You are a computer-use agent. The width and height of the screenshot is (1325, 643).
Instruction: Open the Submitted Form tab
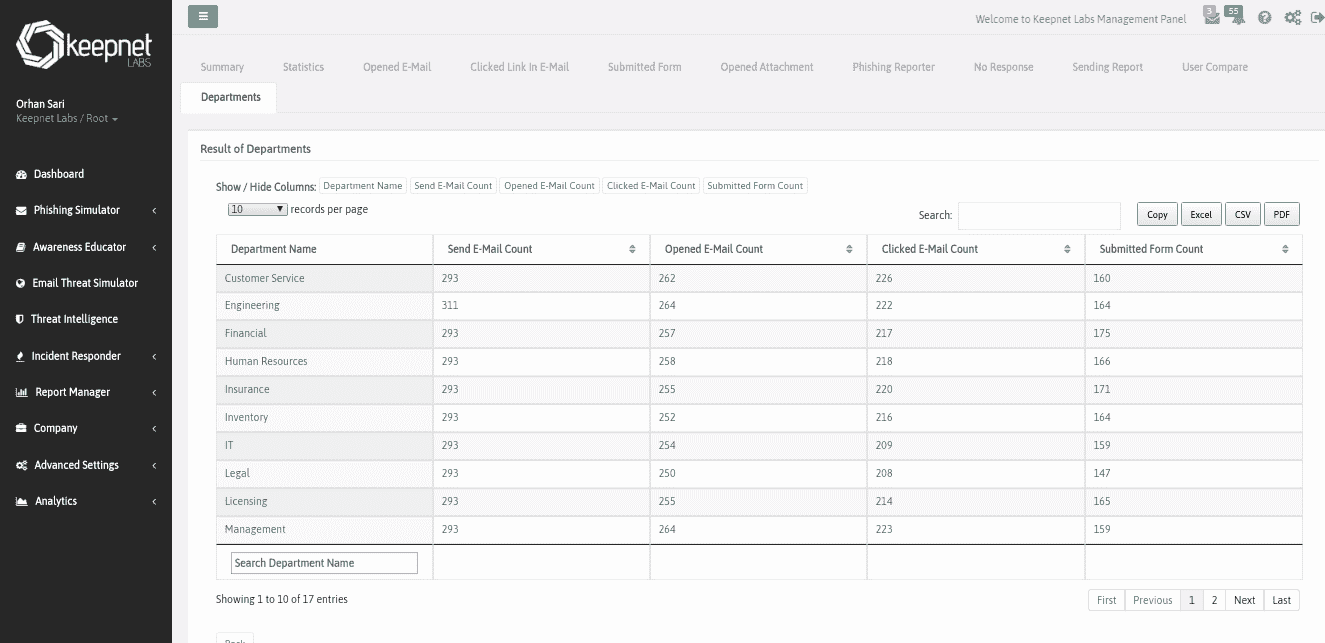click(x=644, y=67)
